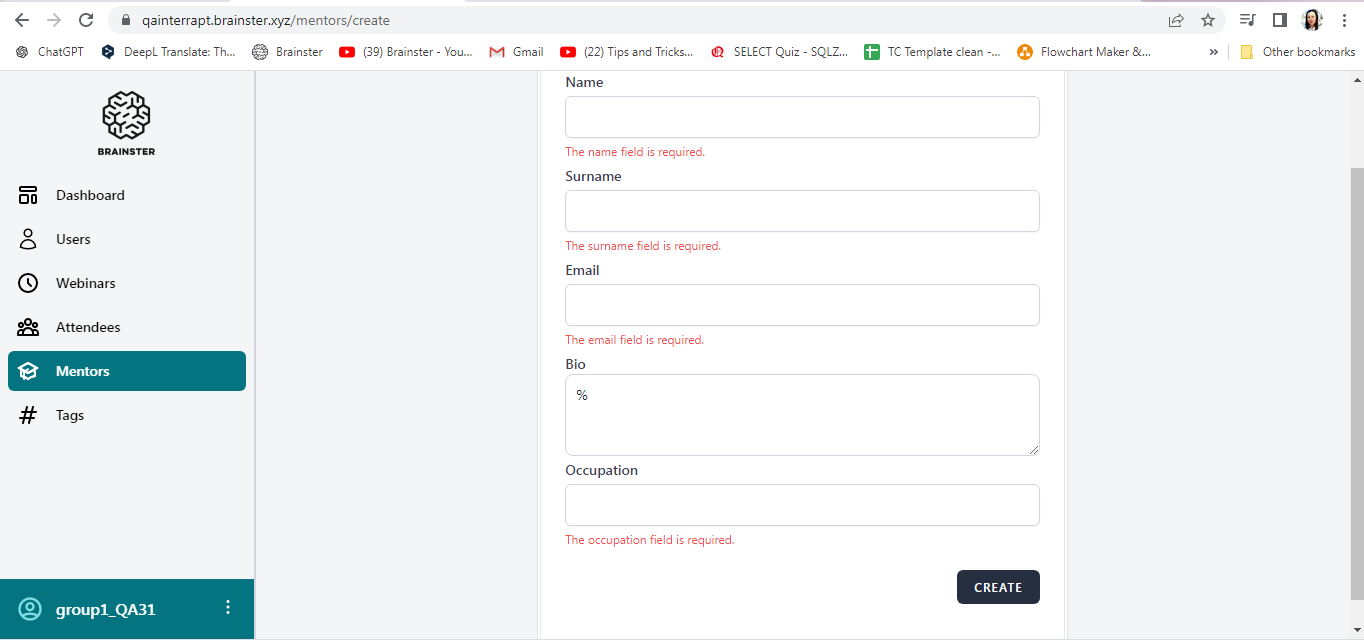Open the Attendees group icon

28,327
